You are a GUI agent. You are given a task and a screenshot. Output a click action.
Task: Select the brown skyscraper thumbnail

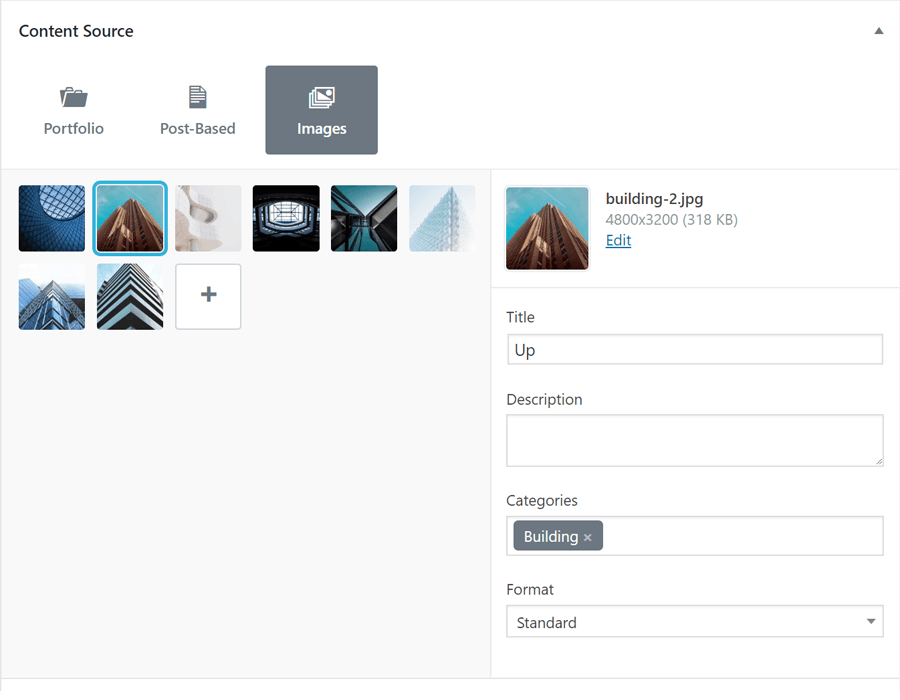coord(130,219)
